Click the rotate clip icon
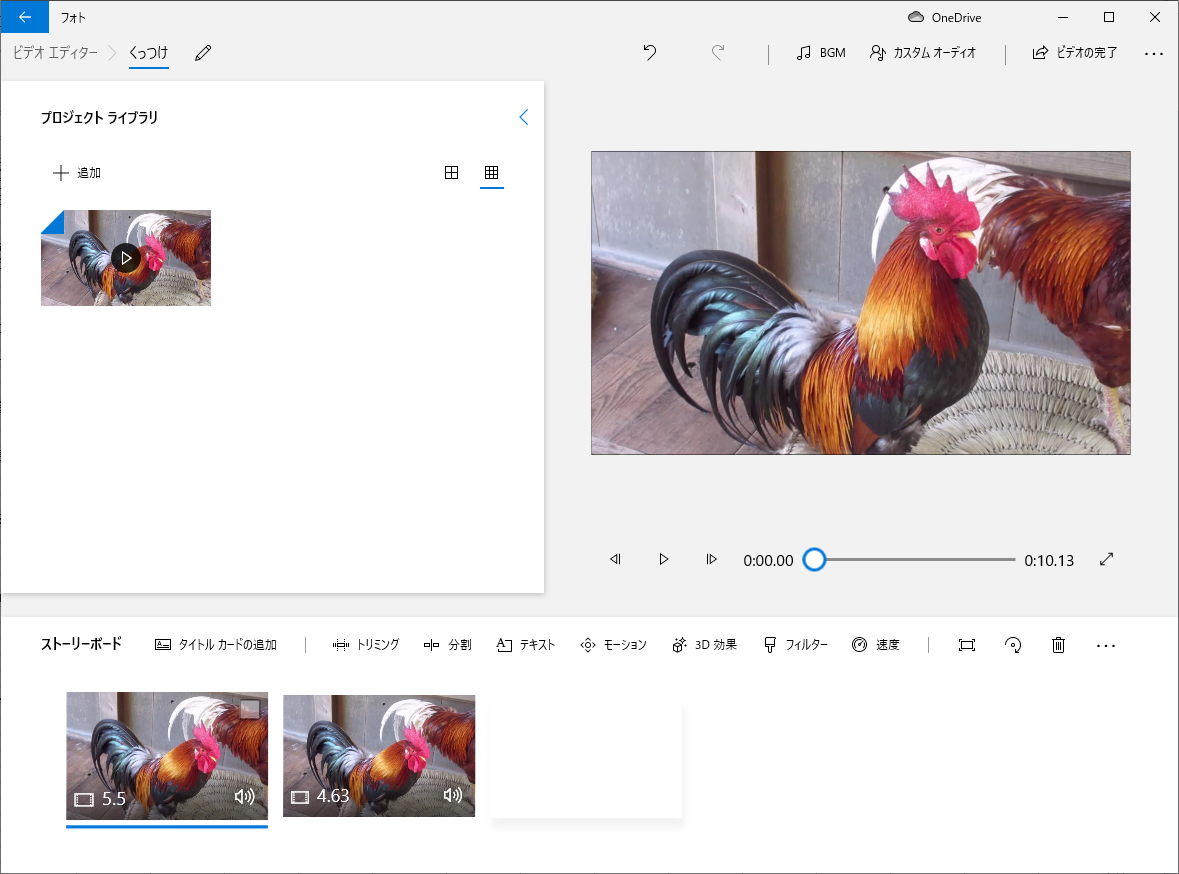The width and height of the screenshot is (1179, 874). coord(1013,645)
